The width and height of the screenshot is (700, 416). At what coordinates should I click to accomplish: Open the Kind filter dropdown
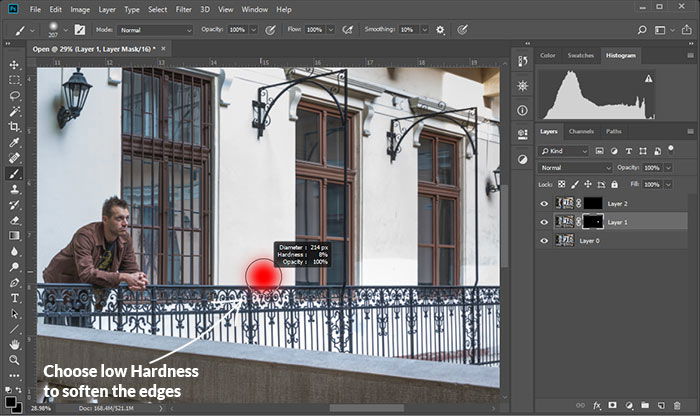click(x=563, y=151)
